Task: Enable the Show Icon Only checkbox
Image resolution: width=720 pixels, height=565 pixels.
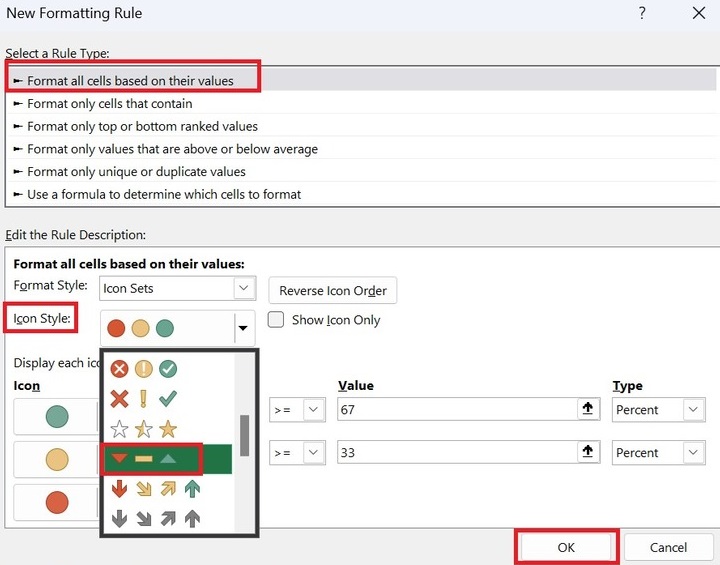Action: tap(276, 320)
